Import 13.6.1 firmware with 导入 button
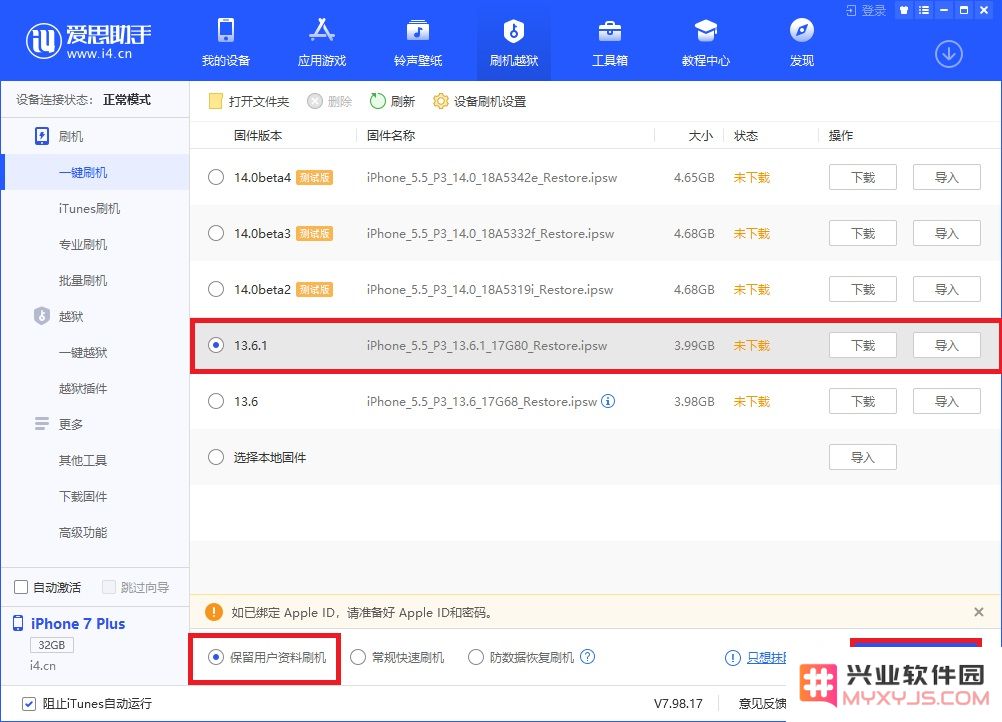1002x722 pixels. tap(946, 345)
